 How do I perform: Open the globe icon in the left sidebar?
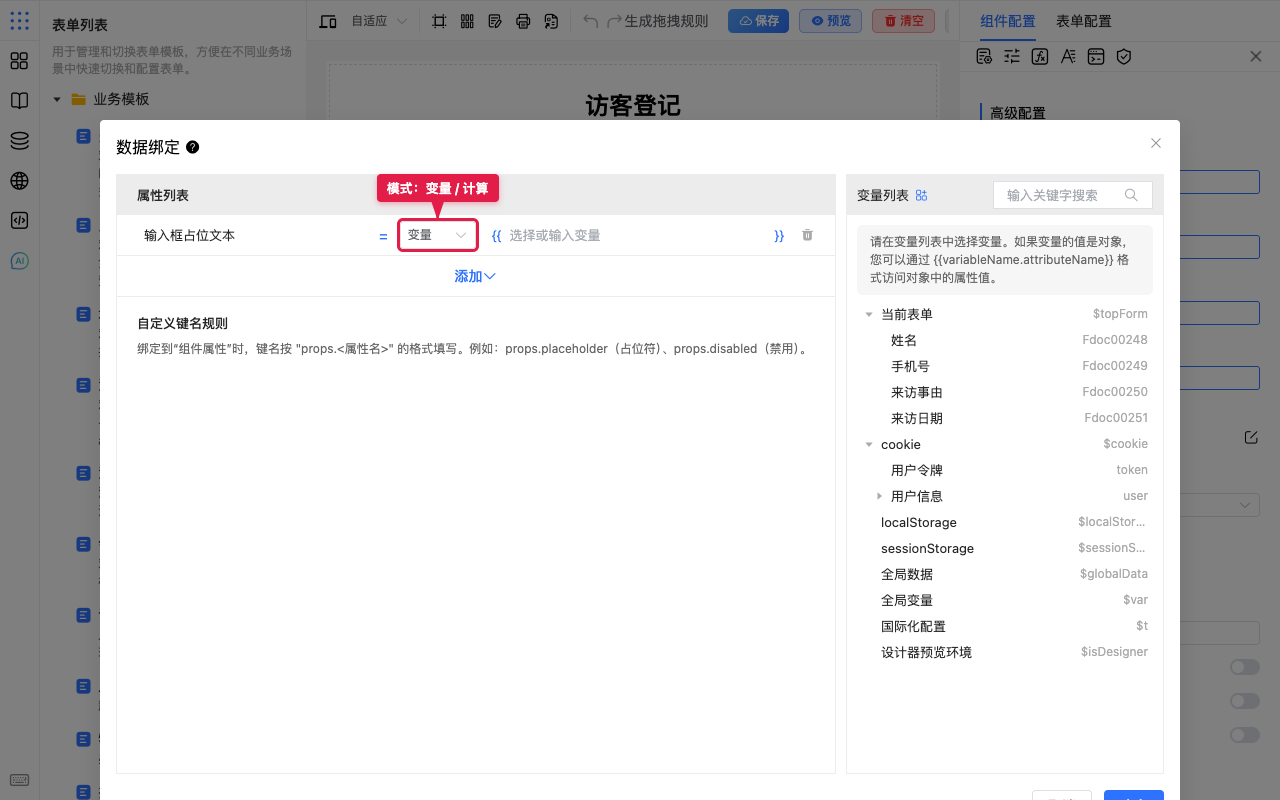[19, 181]
